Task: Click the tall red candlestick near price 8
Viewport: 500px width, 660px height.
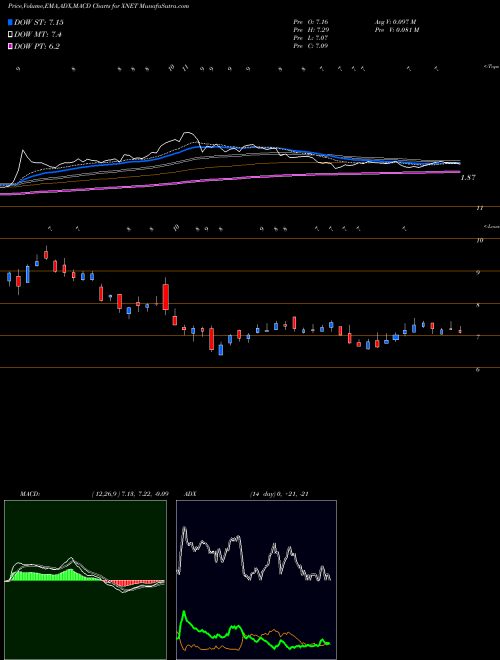Action: [166, 297]
